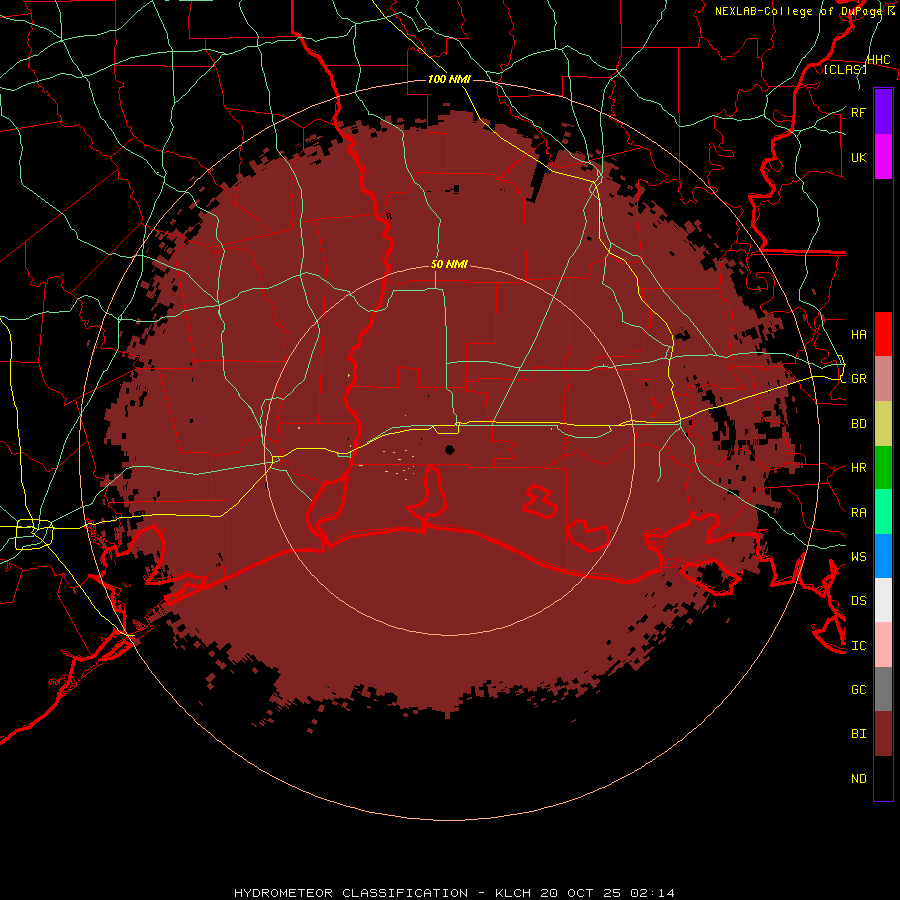Select the WS blue legend swatch
The height and width of the screenshot is (900, 900).
pyautogui.click(x=883, y=556)
